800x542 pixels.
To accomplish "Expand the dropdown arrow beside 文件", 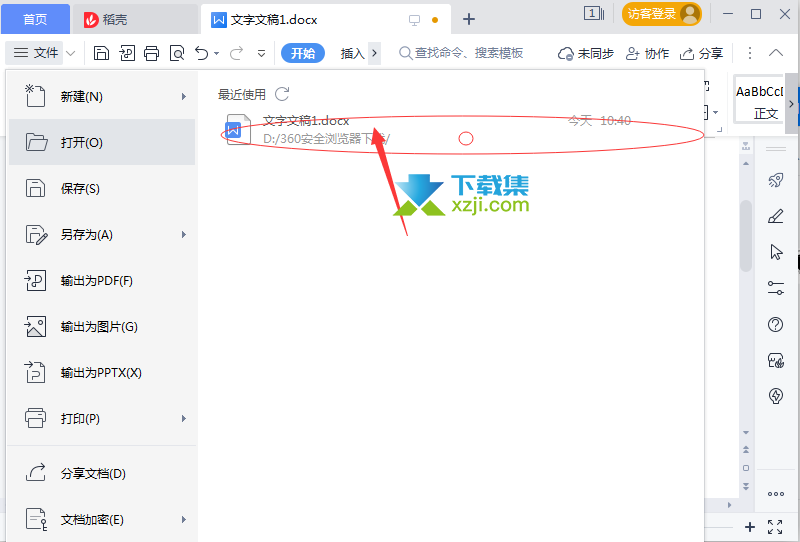I will [71, 53].
